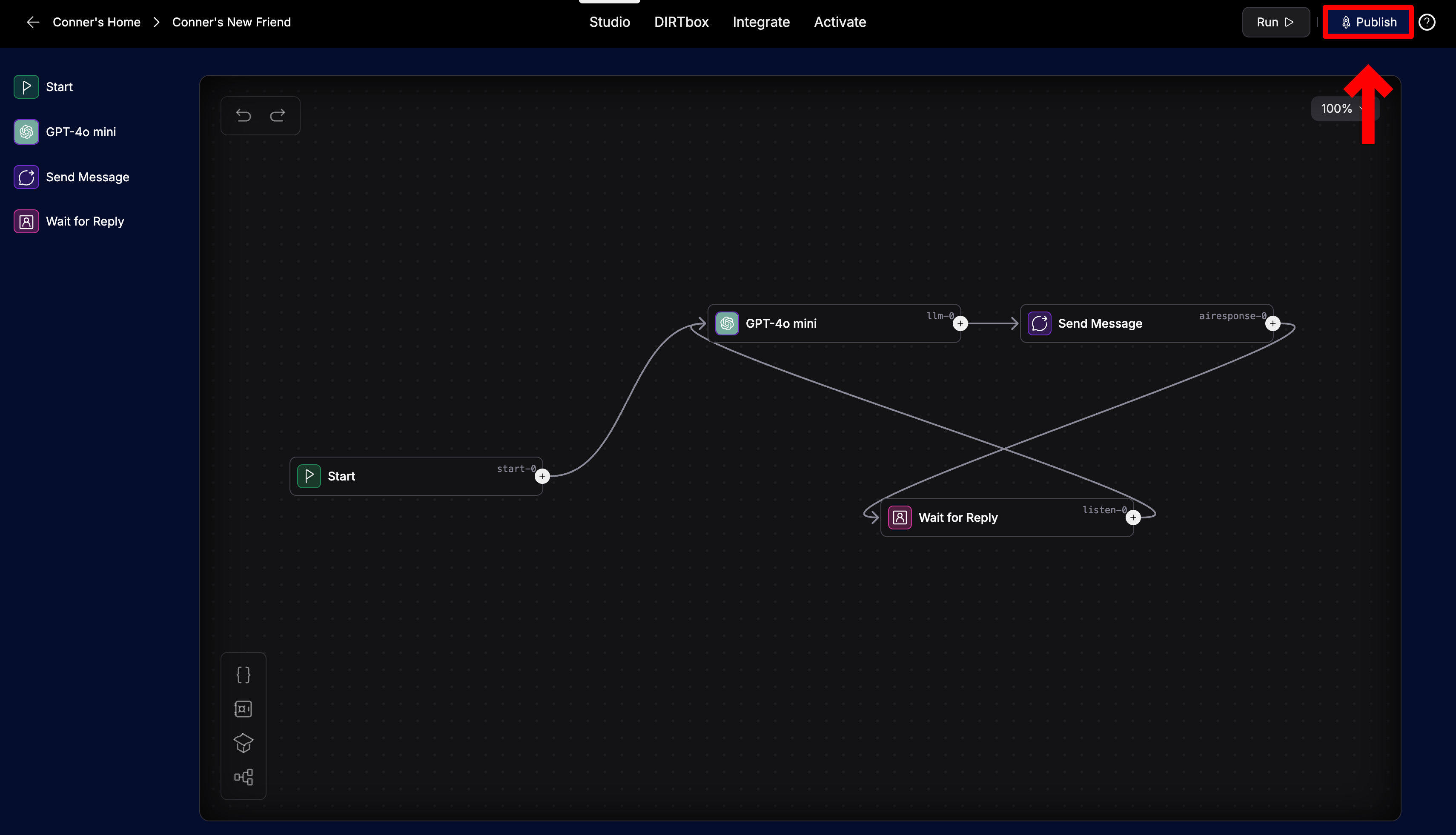Click the back arrow icon
The height and width of the screenshot is (835, 1456).
[33, 23]
